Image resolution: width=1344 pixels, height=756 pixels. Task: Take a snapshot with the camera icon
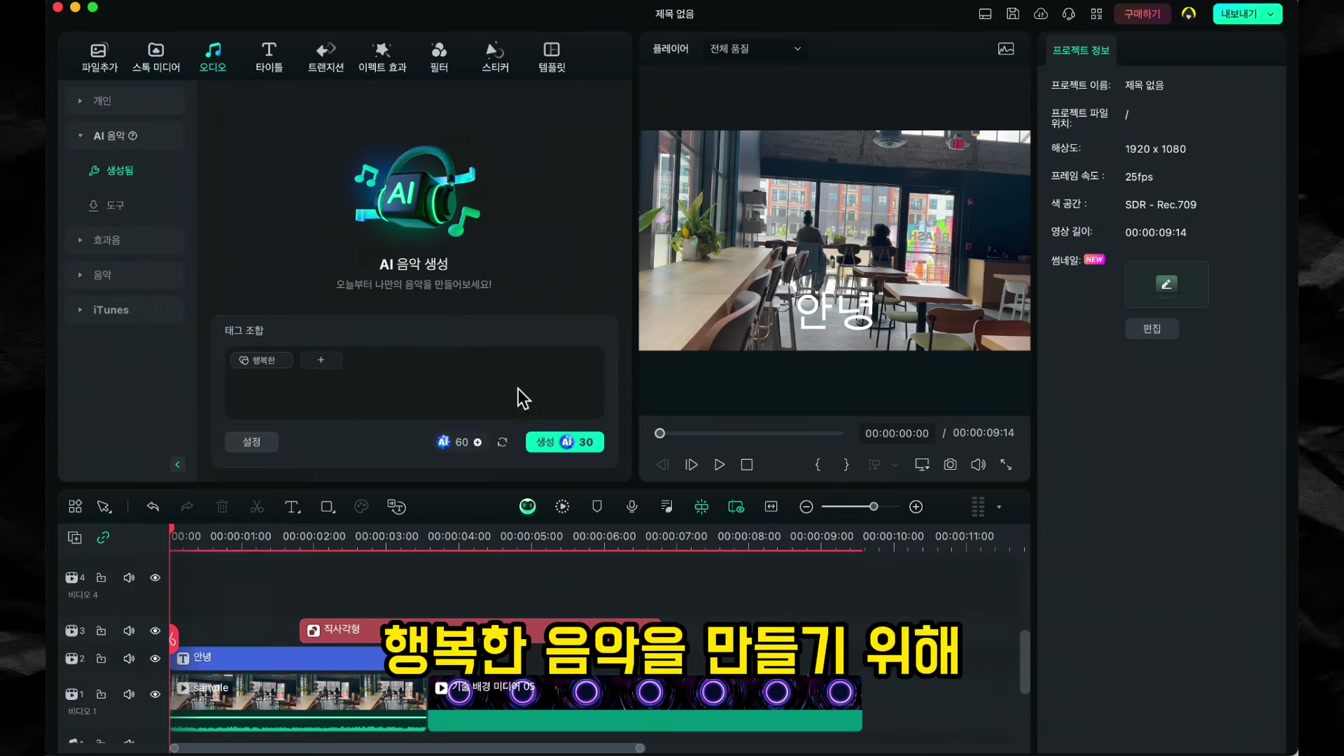[950, 465]
